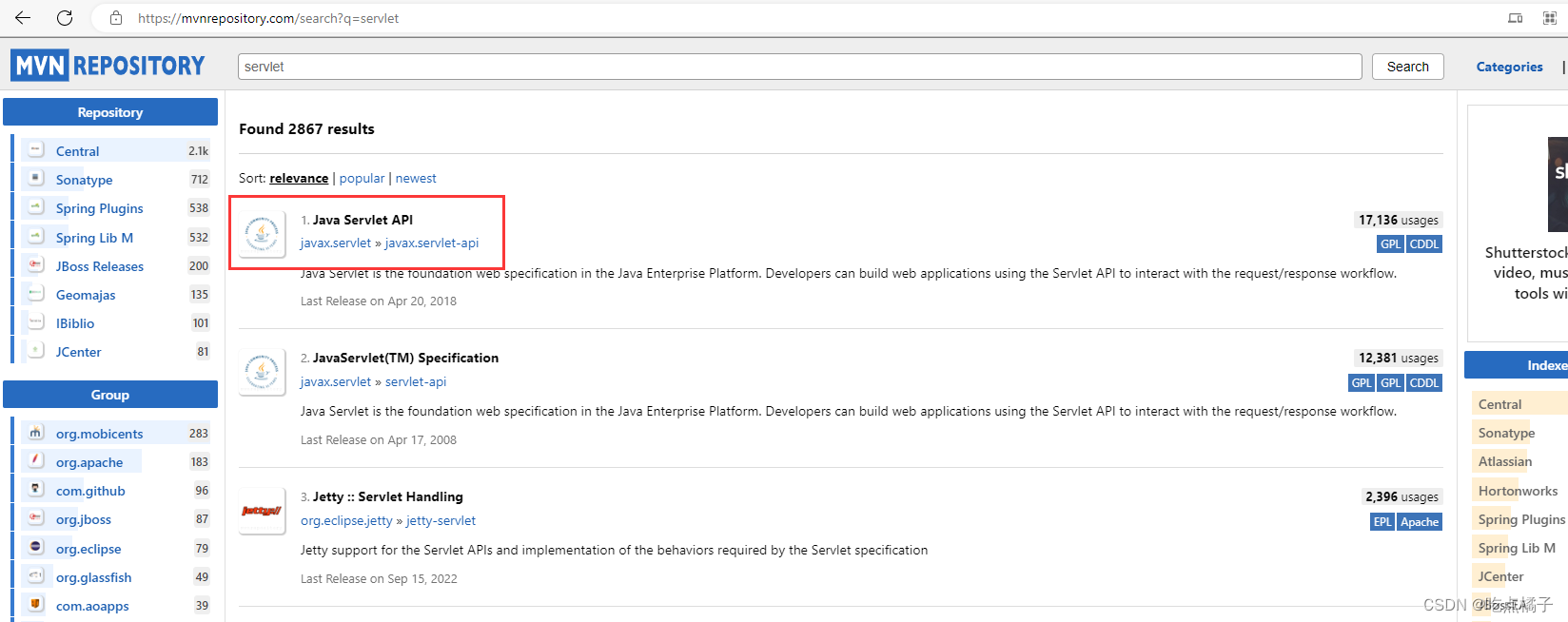
Task: Select the Spring Plugins repository icon
Action: click(x=36, y=206)
